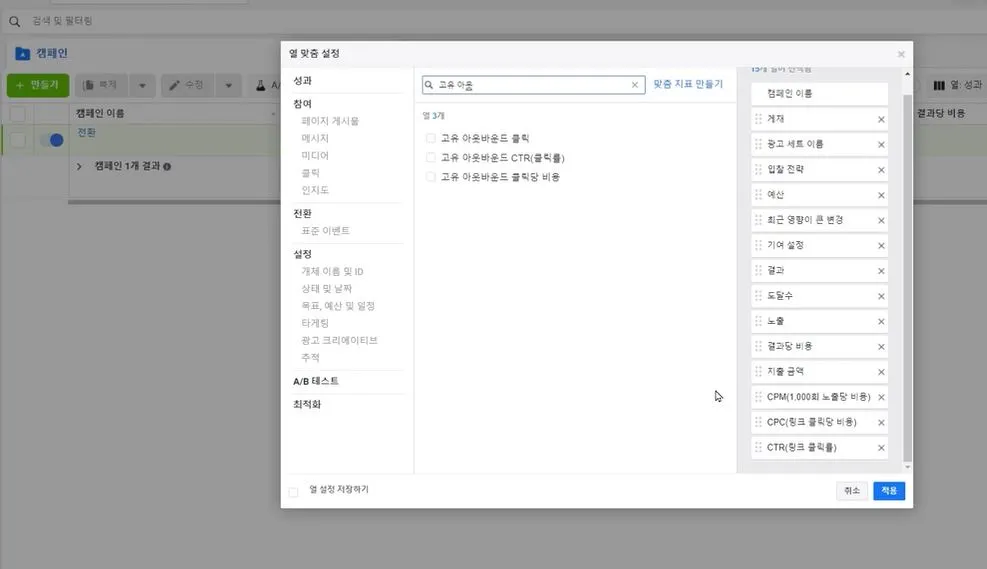The width and height of the screenshot is (987, 569).
Task: Jump to 미디어 subcategory
Action: coord(315,155)
